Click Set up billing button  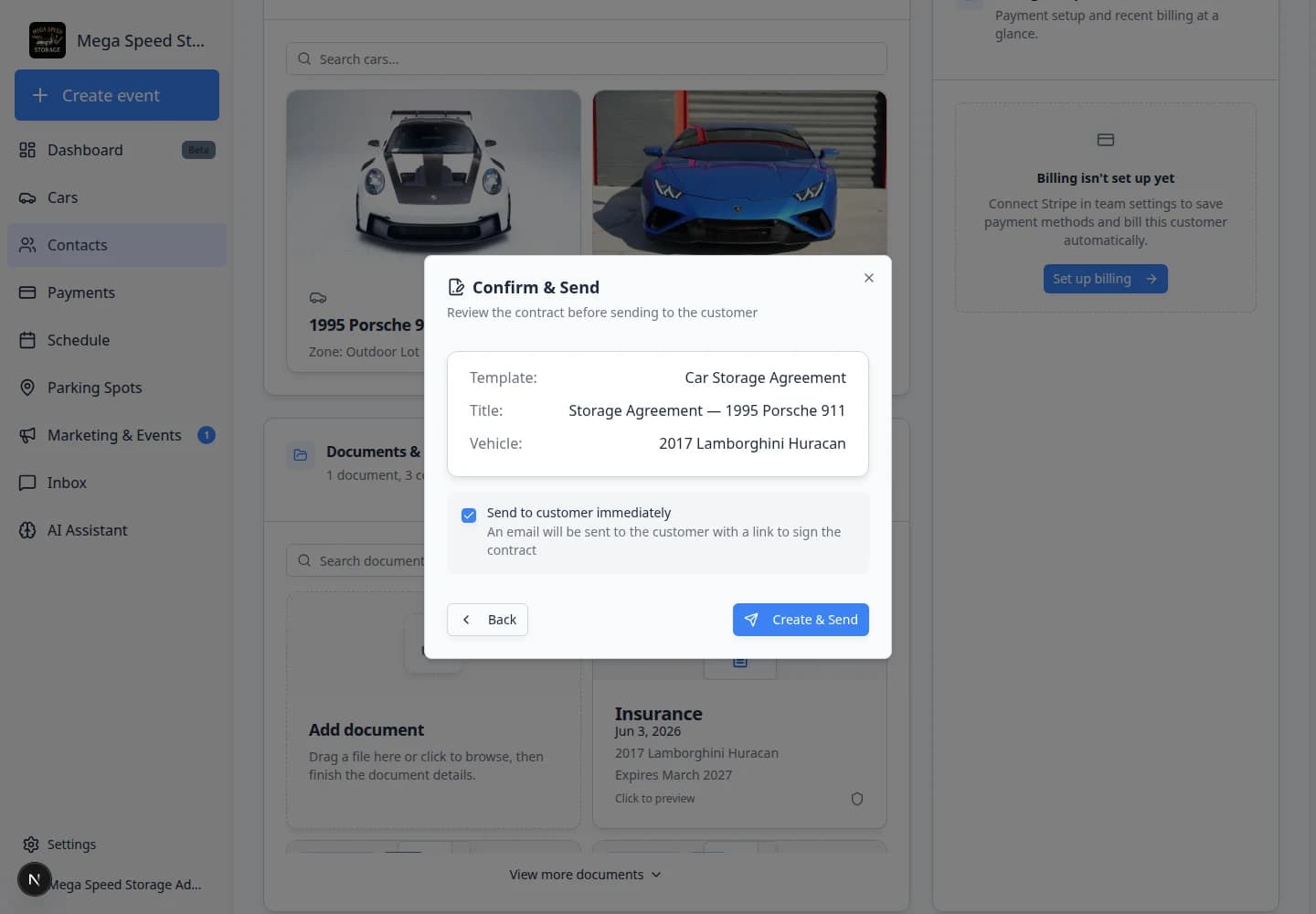click(1106, 279)
